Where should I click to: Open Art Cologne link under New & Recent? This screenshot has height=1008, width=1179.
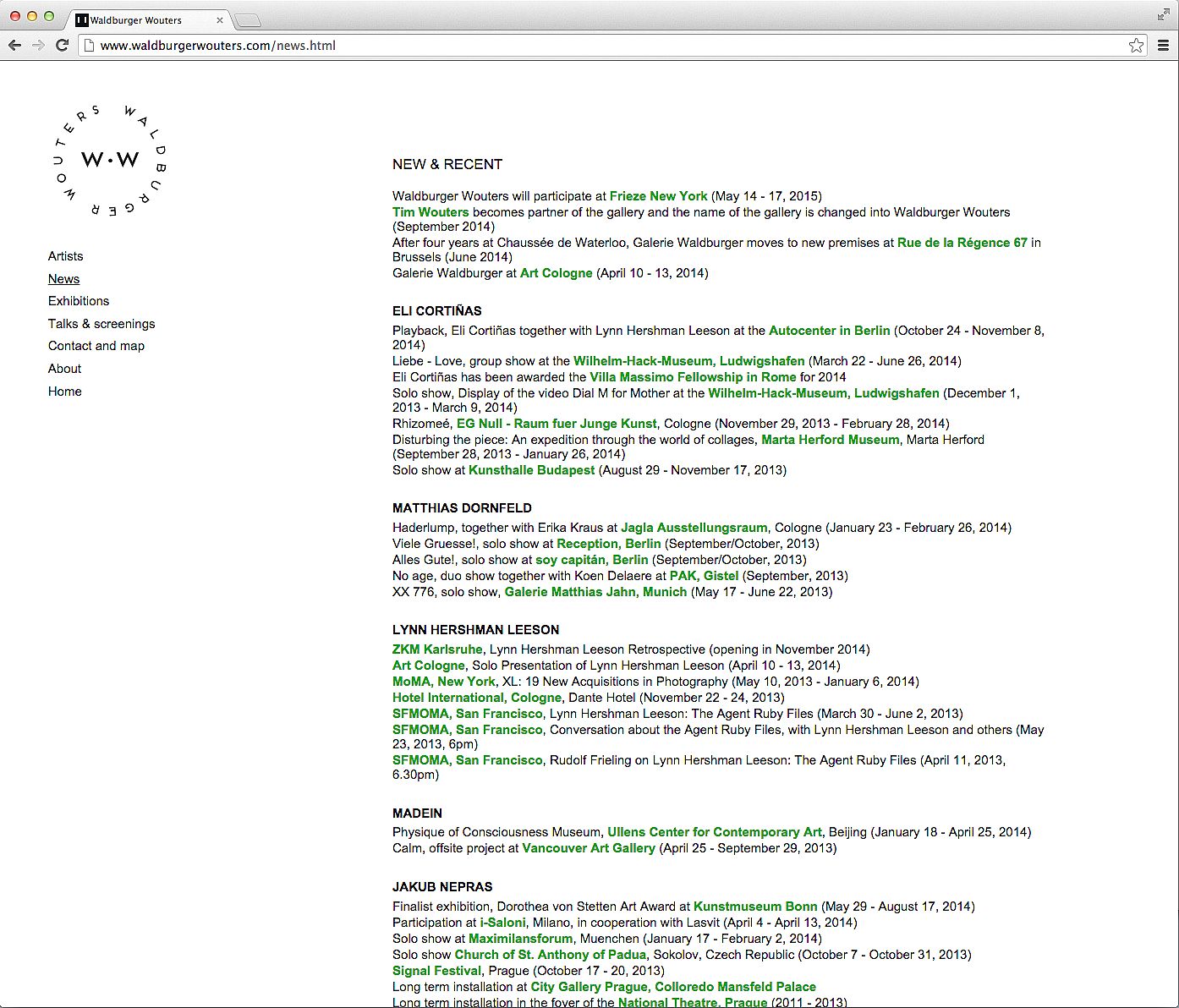[x=557, y=273]
